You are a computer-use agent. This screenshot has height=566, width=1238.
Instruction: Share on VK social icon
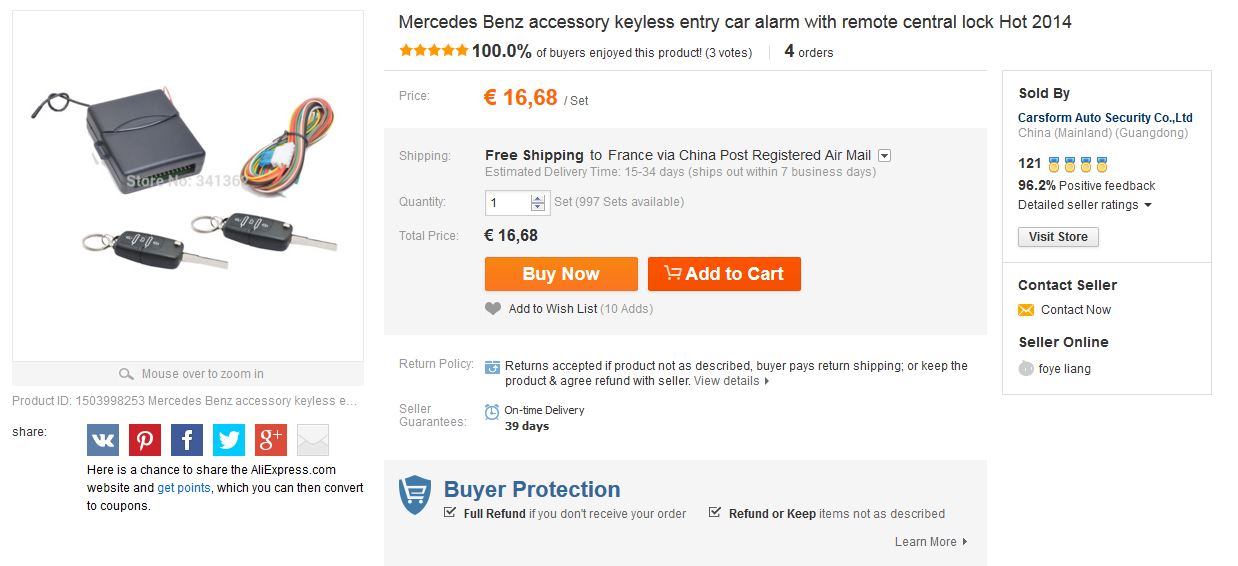(x=103, y=440)
